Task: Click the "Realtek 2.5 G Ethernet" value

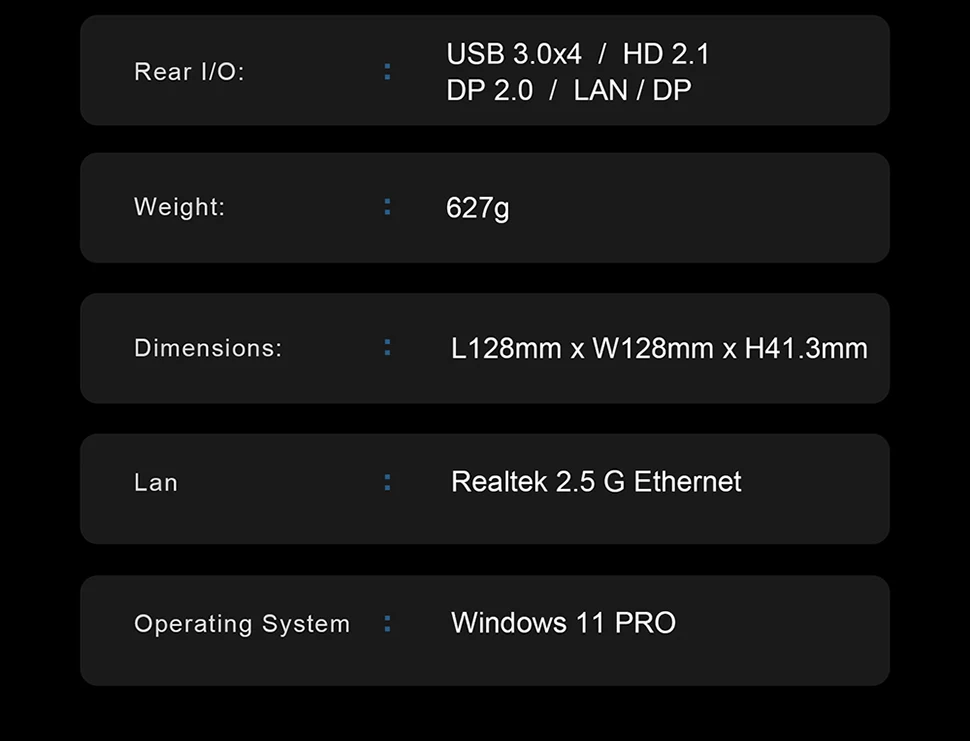Action: click(596, 482)
